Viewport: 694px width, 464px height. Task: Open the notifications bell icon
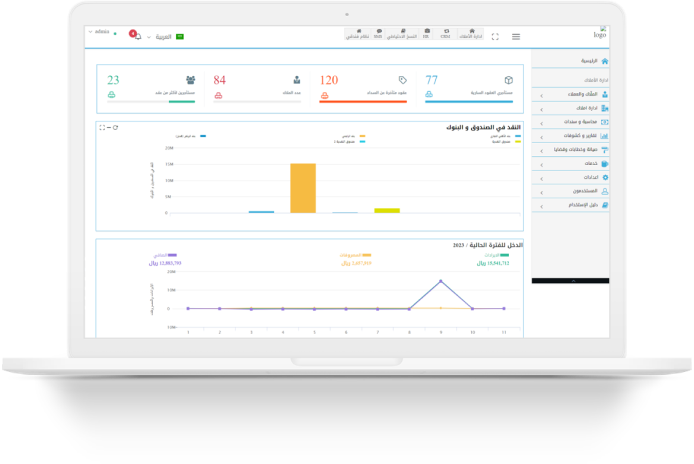tap(138, 37)
